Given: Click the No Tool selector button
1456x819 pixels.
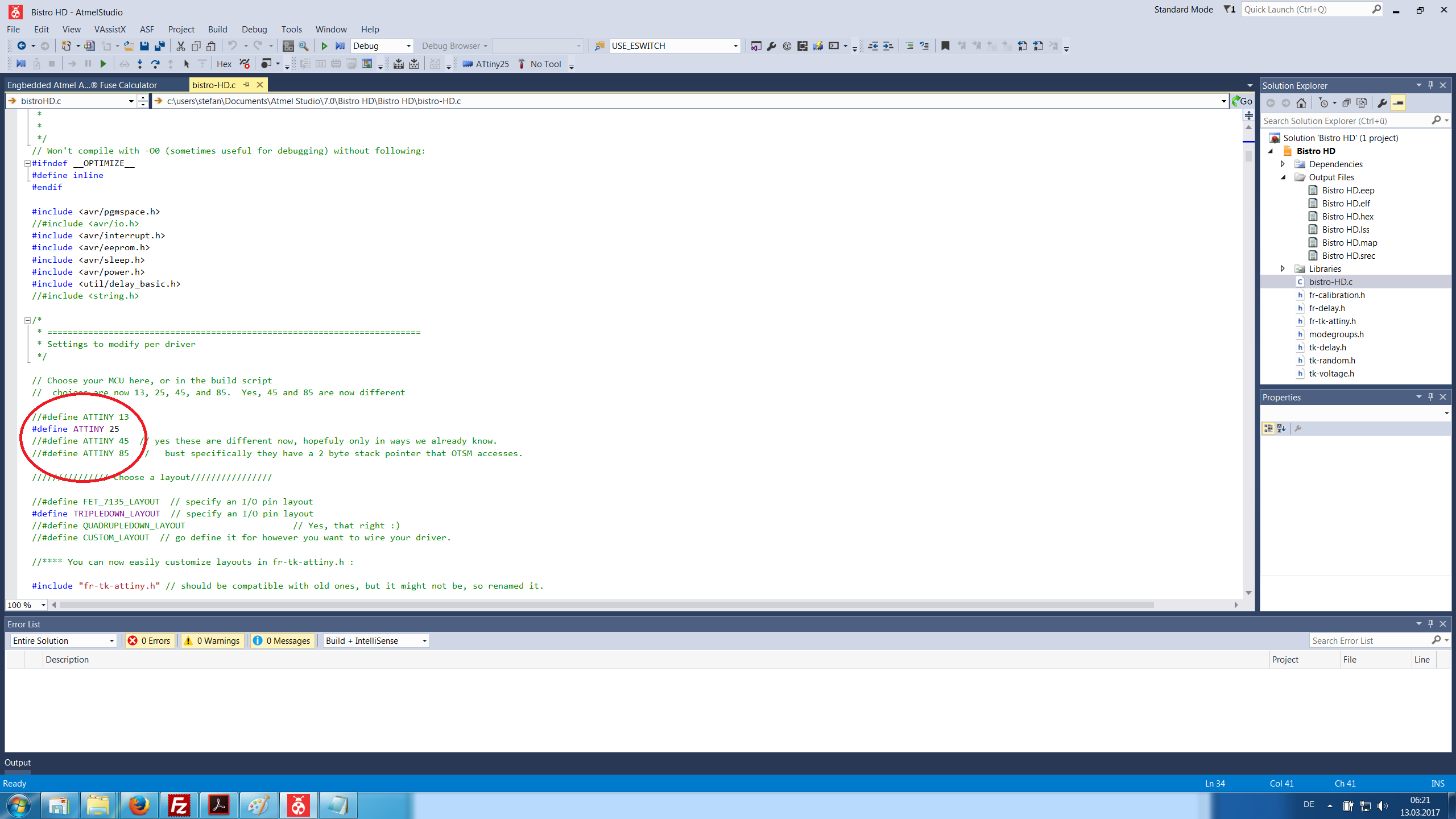Looking at the screenshot, I should coord(540,64).
